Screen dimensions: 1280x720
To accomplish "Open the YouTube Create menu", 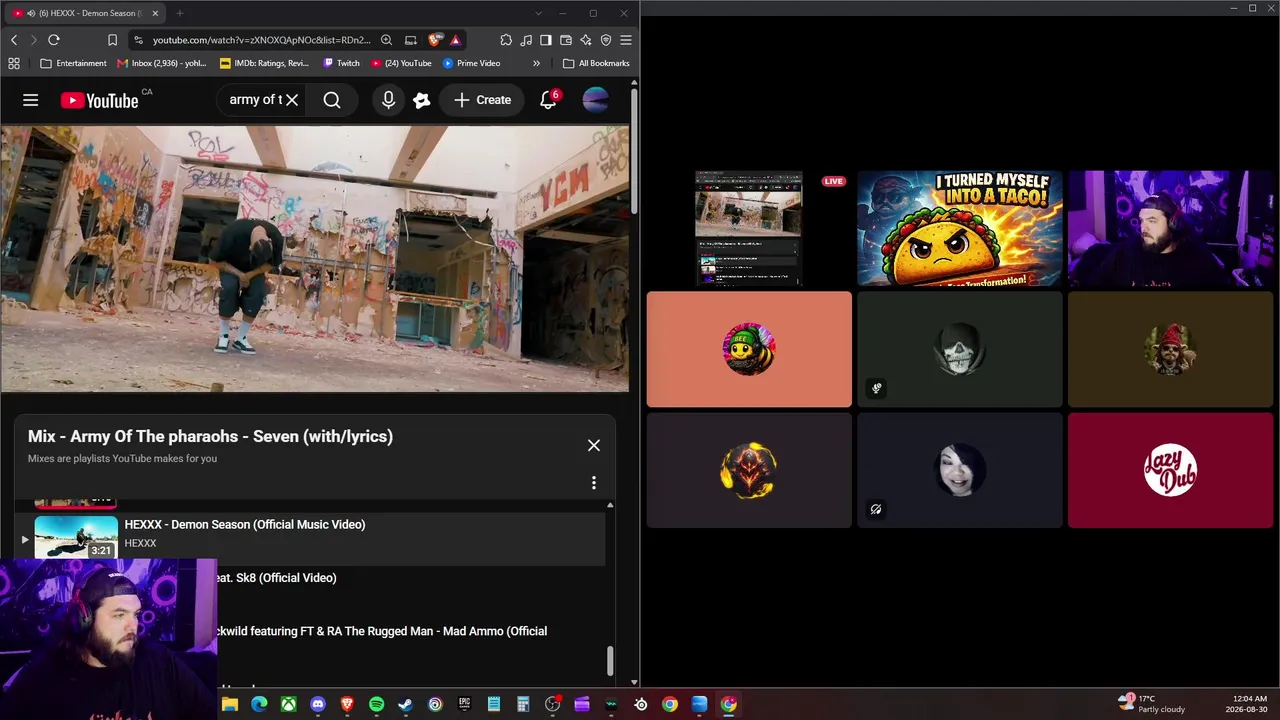I will (x=482, y=100).
